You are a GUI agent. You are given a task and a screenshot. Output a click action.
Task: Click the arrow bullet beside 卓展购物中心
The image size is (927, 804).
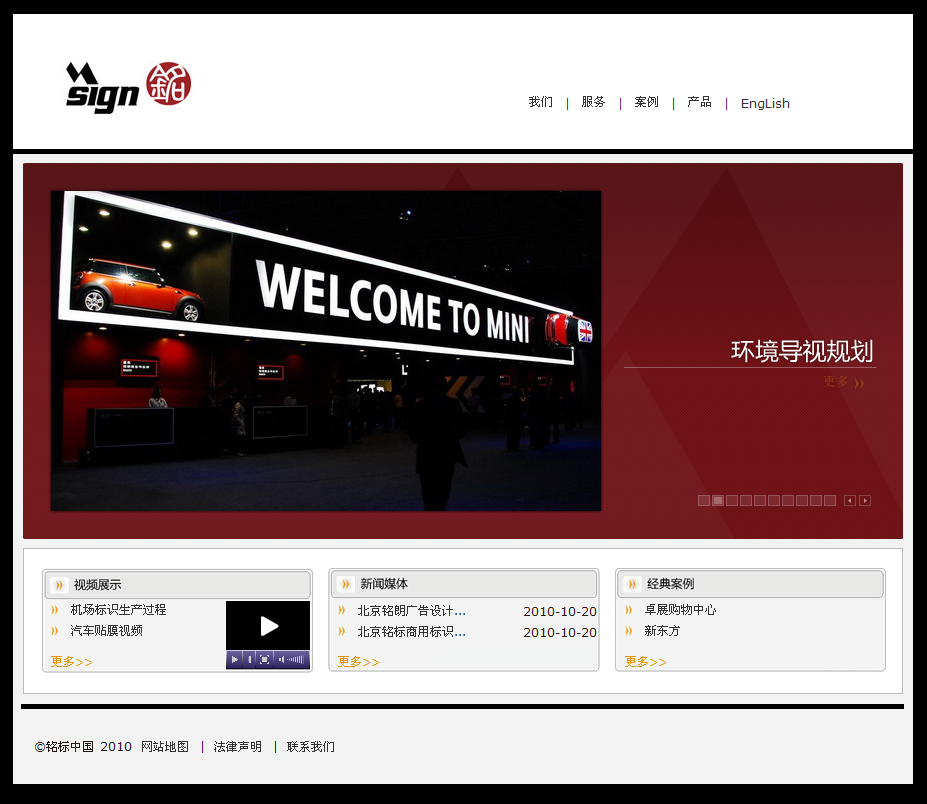(x=628, y=610)
